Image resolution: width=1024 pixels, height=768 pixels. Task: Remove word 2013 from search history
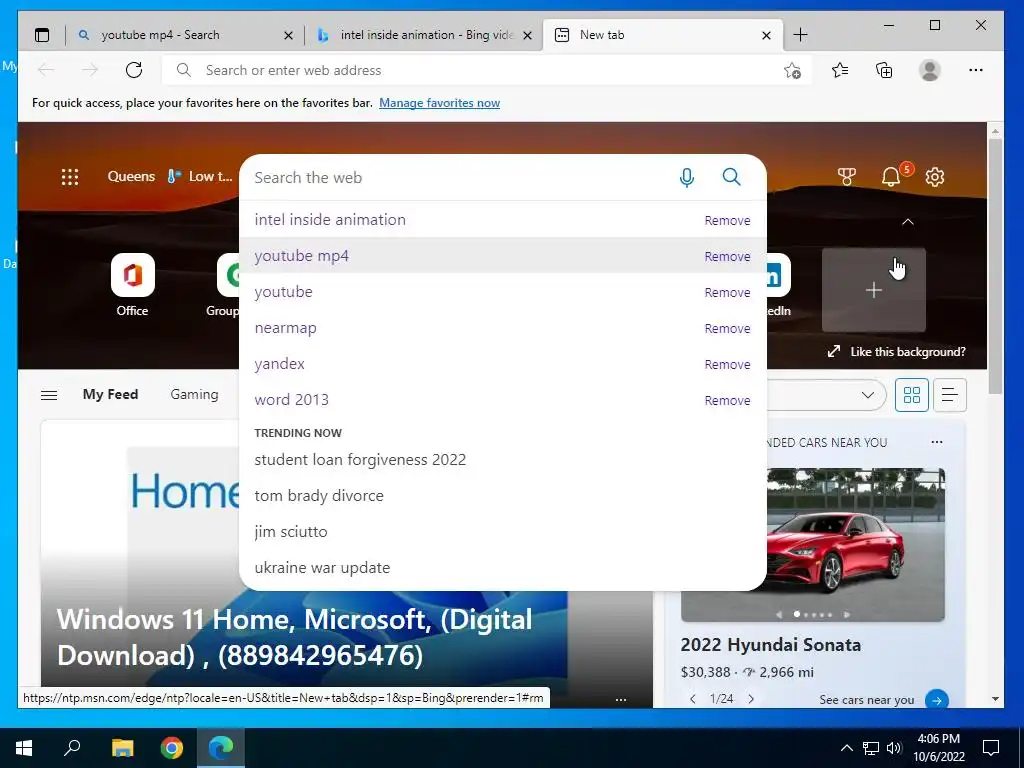click(x=727, y=400)
